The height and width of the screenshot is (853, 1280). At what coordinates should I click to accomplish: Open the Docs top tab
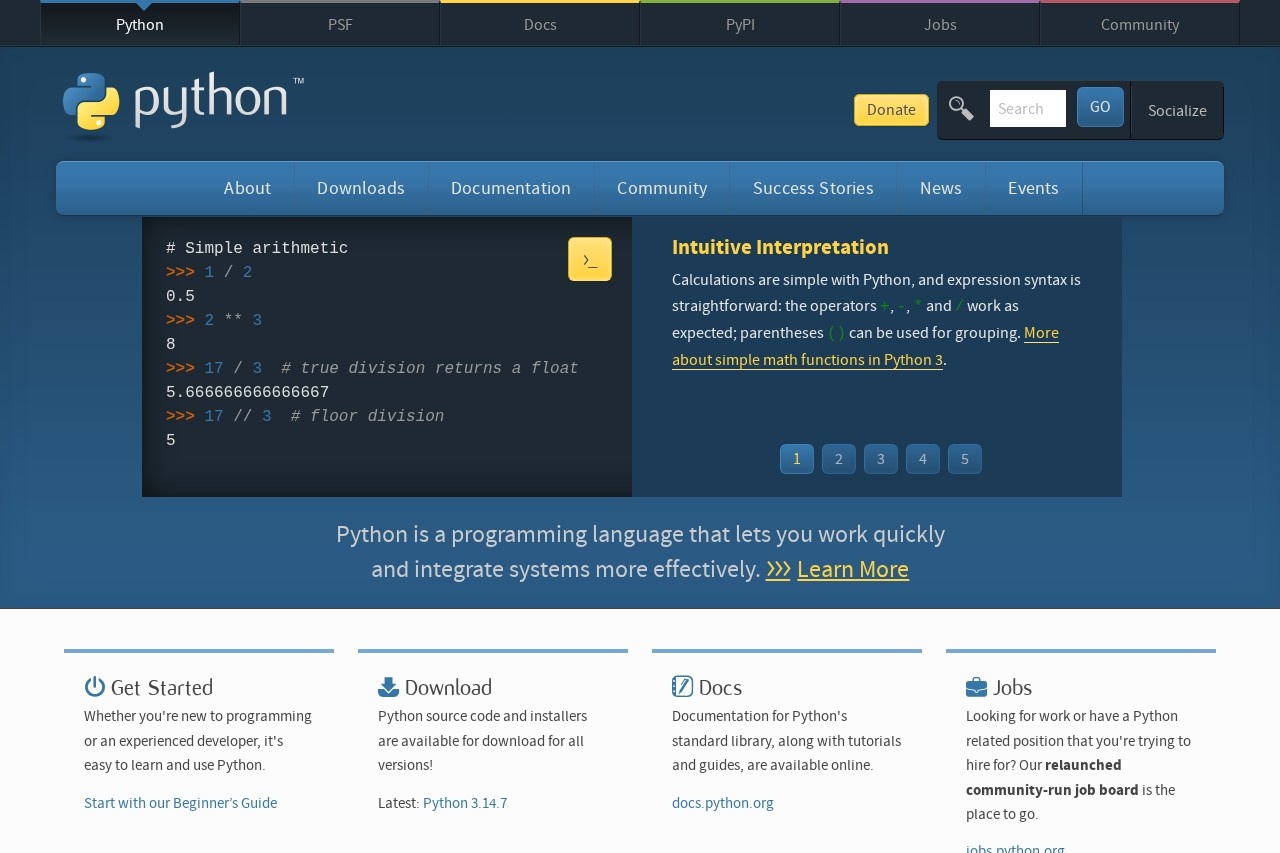[x=540, y=24]
